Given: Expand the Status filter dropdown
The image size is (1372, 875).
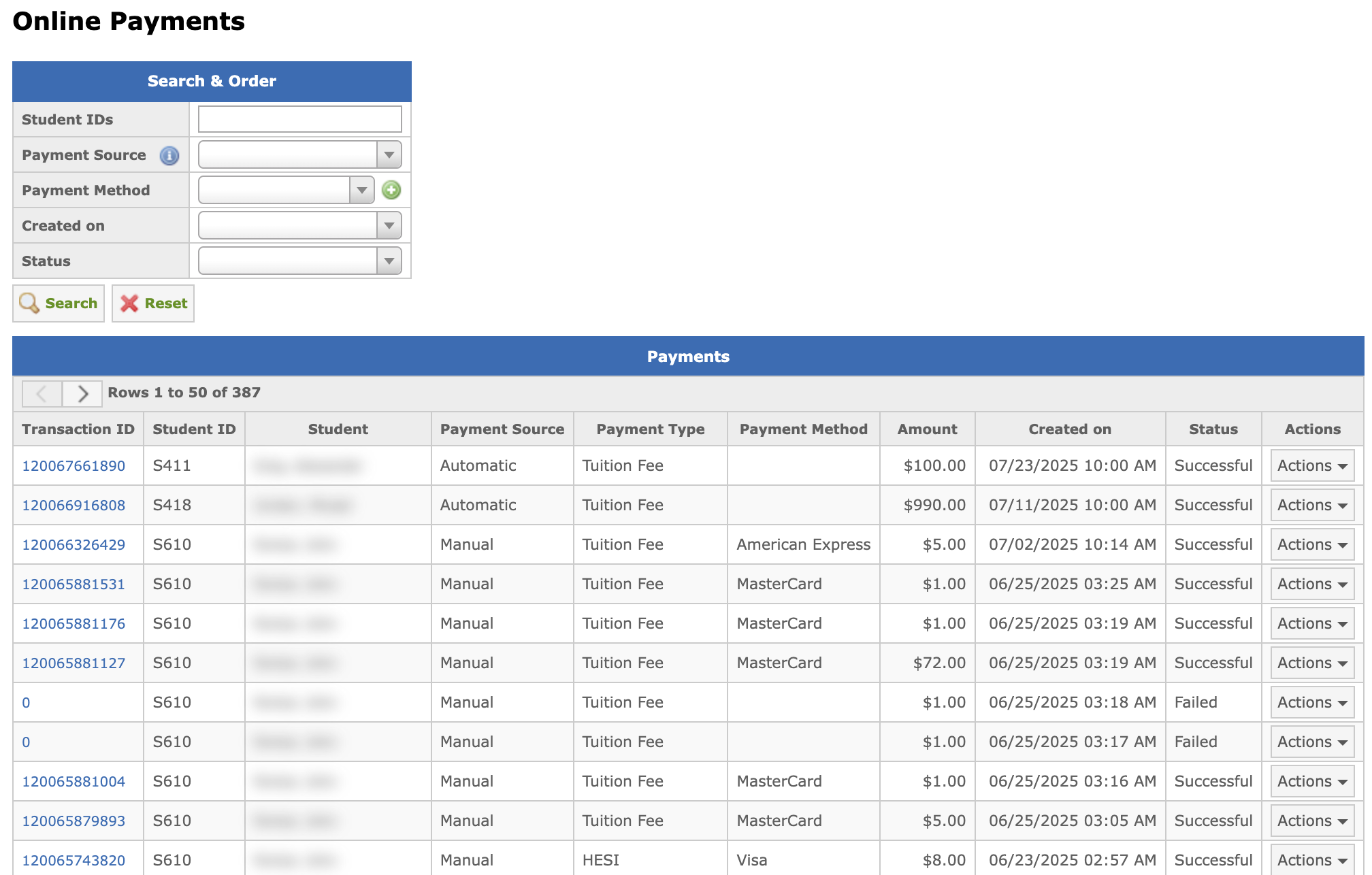Looking at the screenshot, I should tap(300, 261).
